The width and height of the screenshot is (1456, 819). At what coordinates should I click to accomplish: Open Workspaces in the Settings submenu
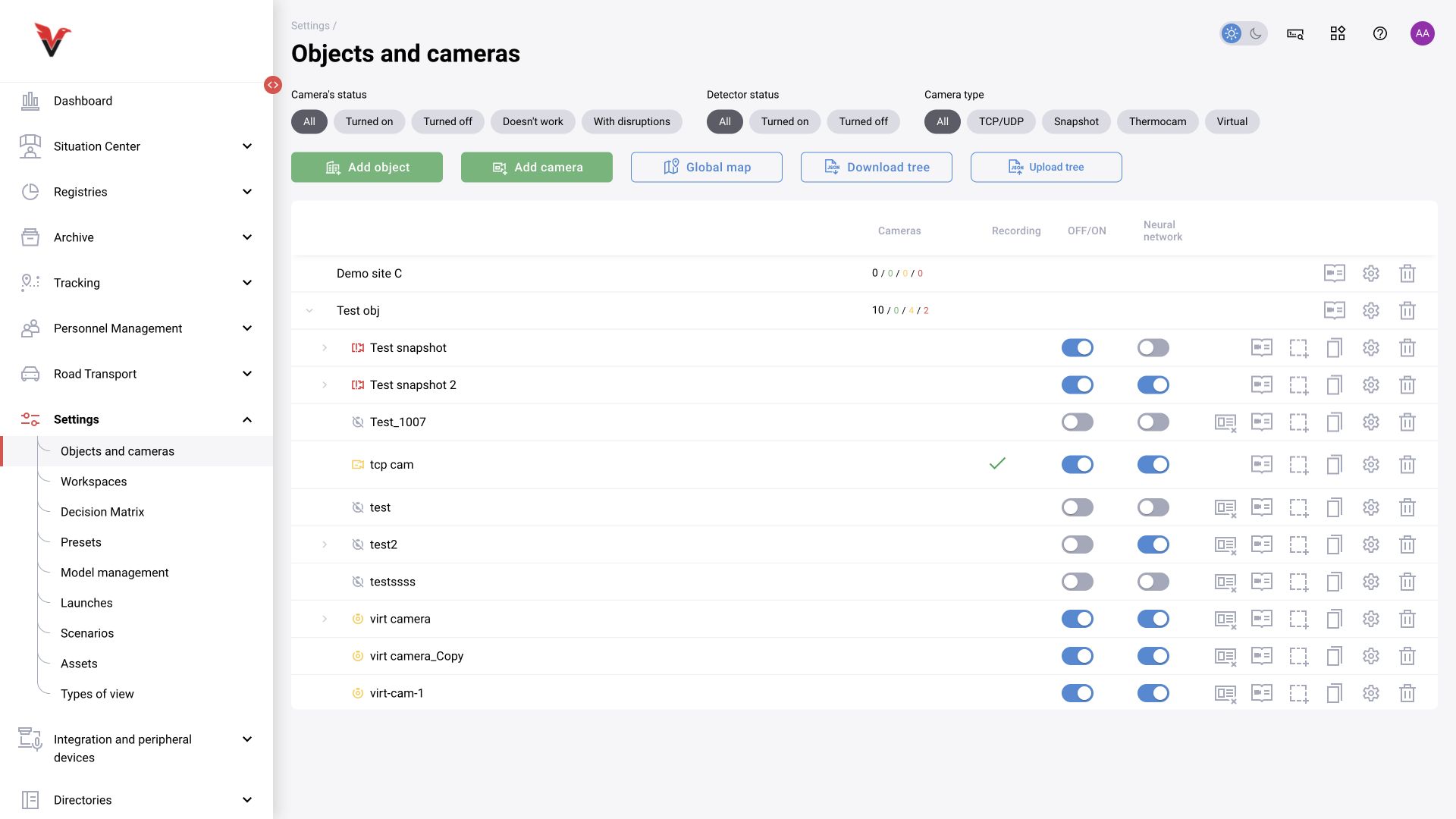[93, 482]
